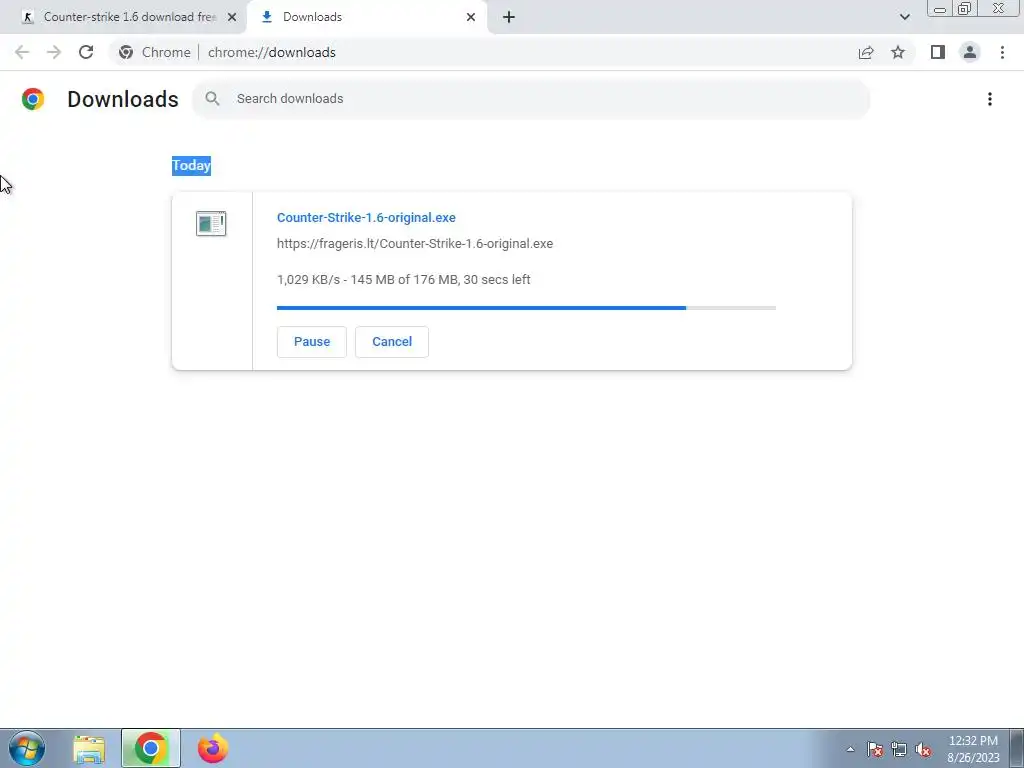
Task: Close the Downloads tab
Action: [x=471, y=17]
